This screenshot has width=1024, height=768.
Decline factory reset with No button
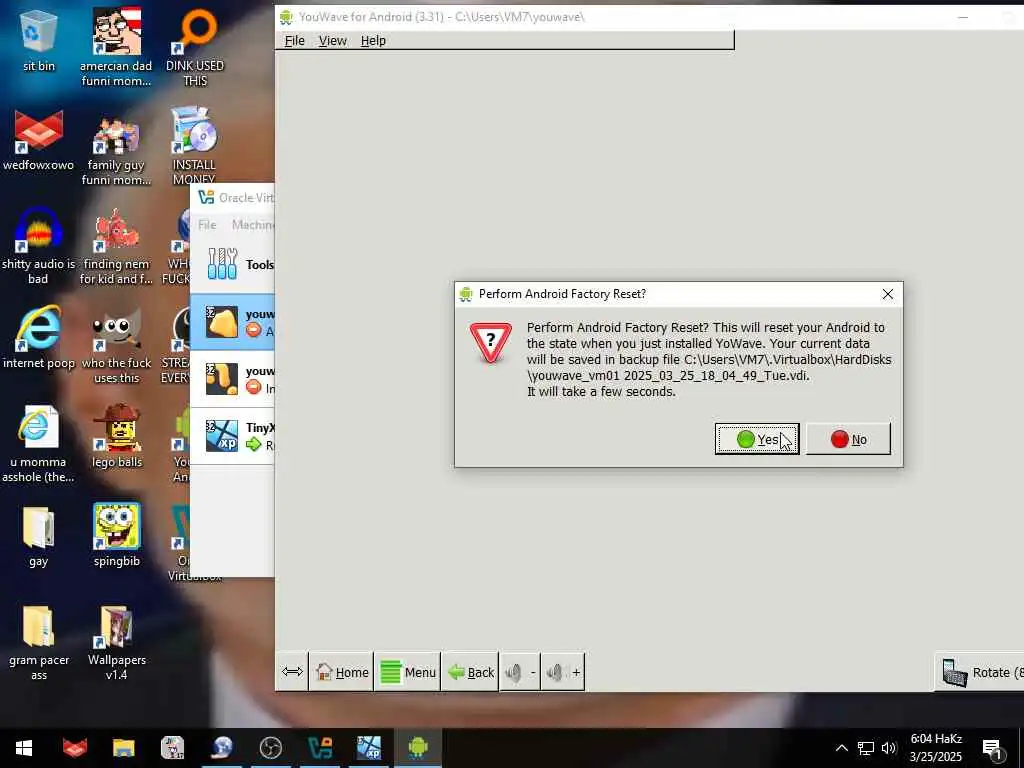tap(848, 439)
